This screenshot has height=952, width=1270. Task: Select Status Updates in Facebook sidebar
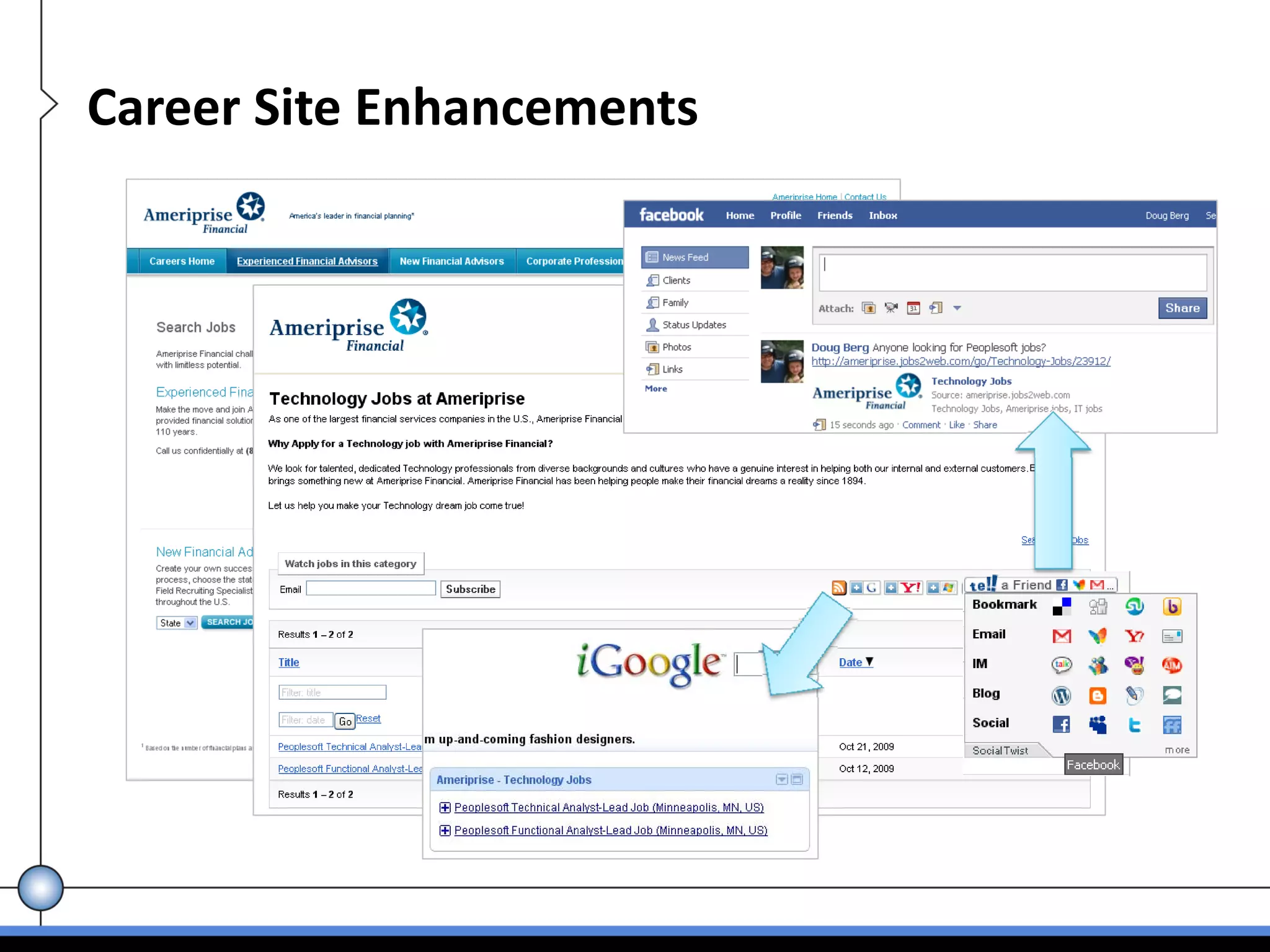695,325
